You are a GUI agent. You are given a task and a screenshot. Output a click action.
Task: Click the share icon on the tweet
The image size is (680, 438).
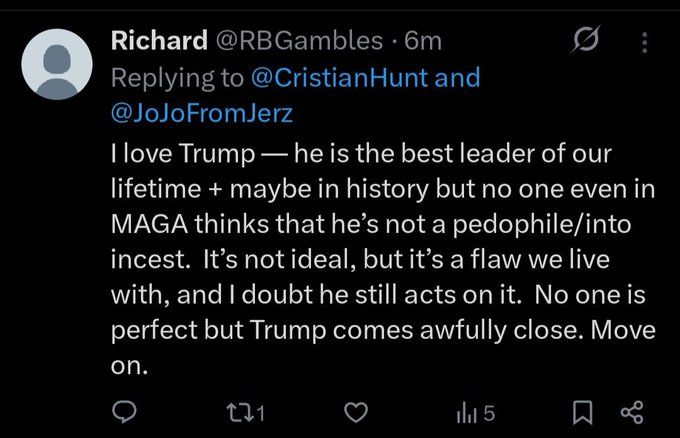(x=632, y=412)
